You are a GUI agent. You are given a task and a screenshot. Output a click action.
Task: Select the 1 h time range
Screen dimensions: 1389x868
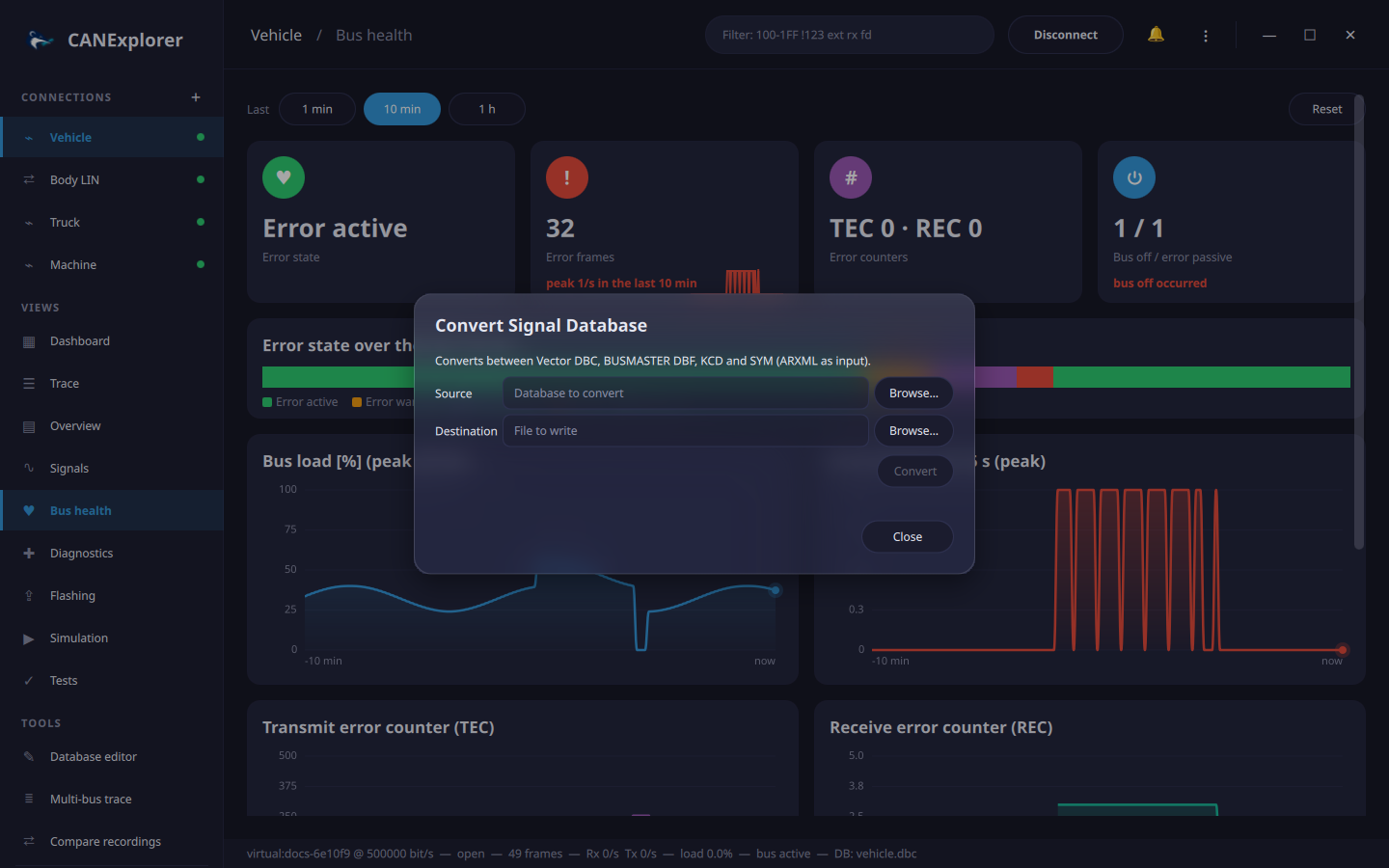point(487,109)
